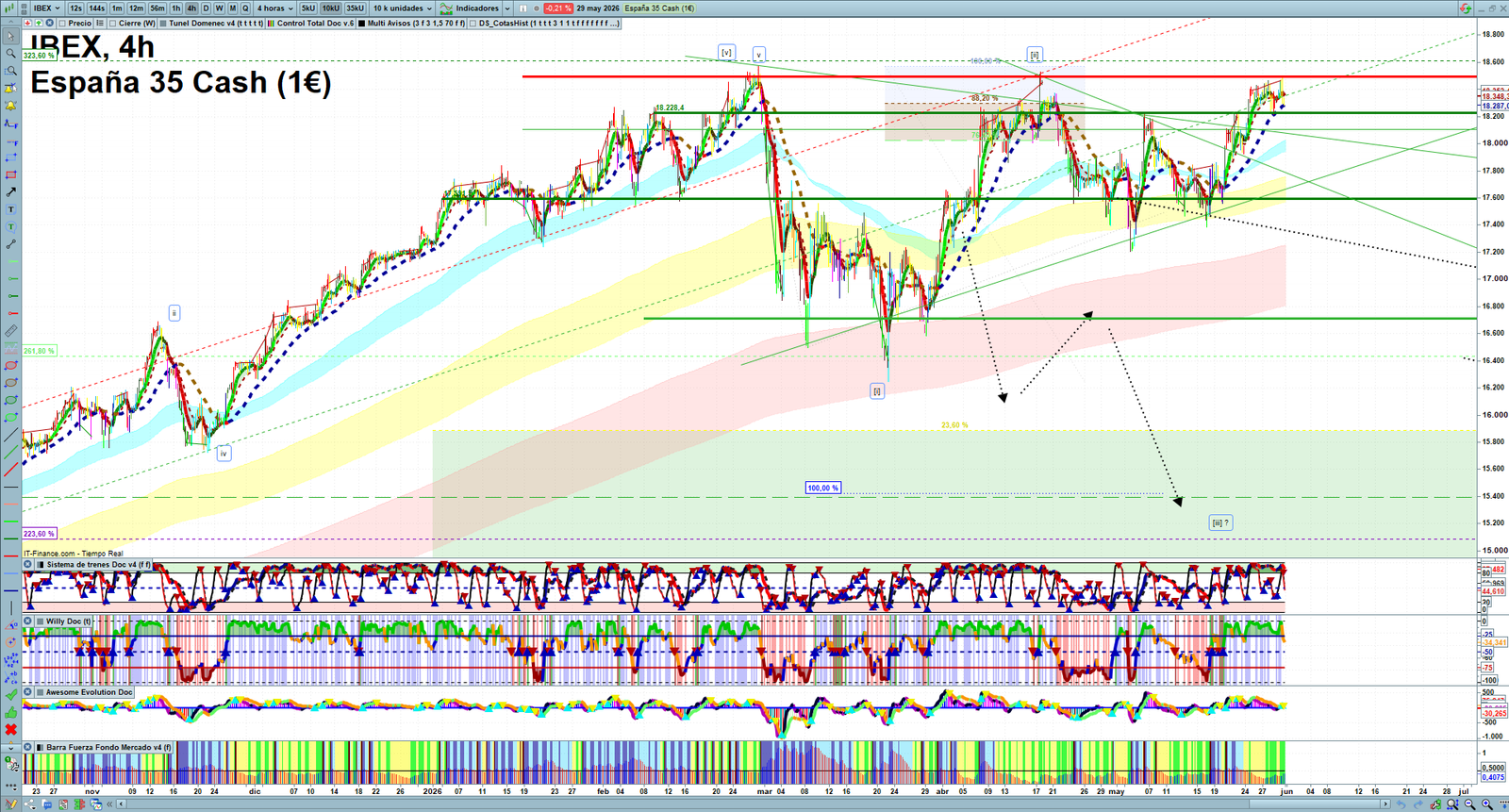Toggle Tunel Domenec v4 indicator visibility
Viewport: 1509px width, 812px height.
(x=163, y=23)
